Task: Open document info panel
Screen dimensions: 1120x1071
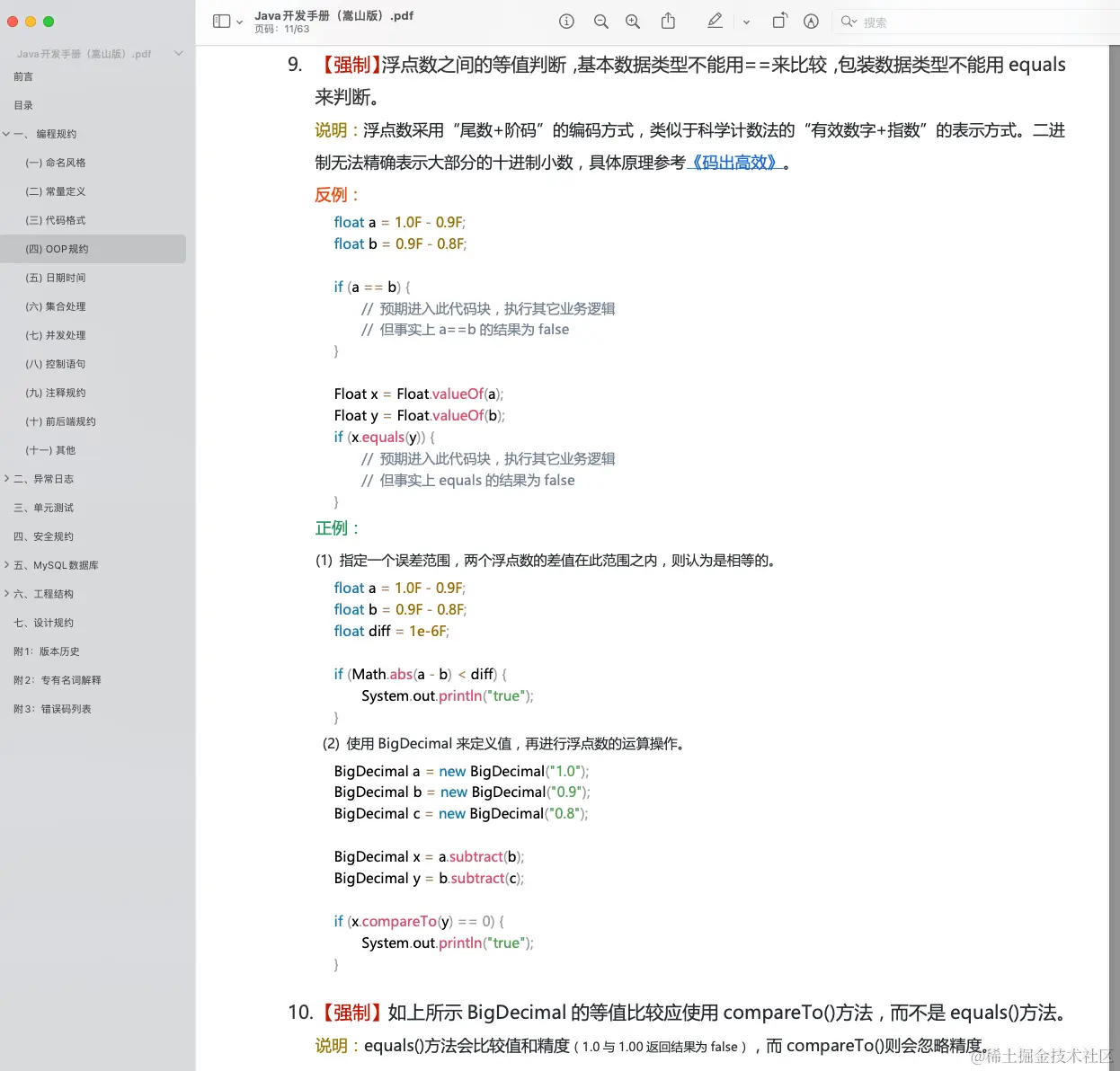Action: pos(565,21)
